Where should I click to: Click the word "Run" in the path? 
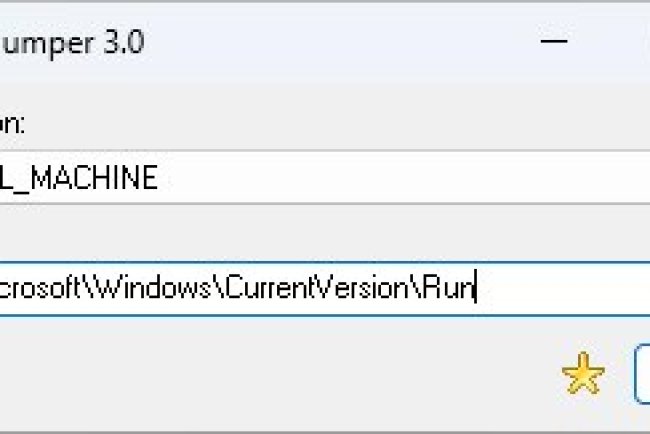448,288
